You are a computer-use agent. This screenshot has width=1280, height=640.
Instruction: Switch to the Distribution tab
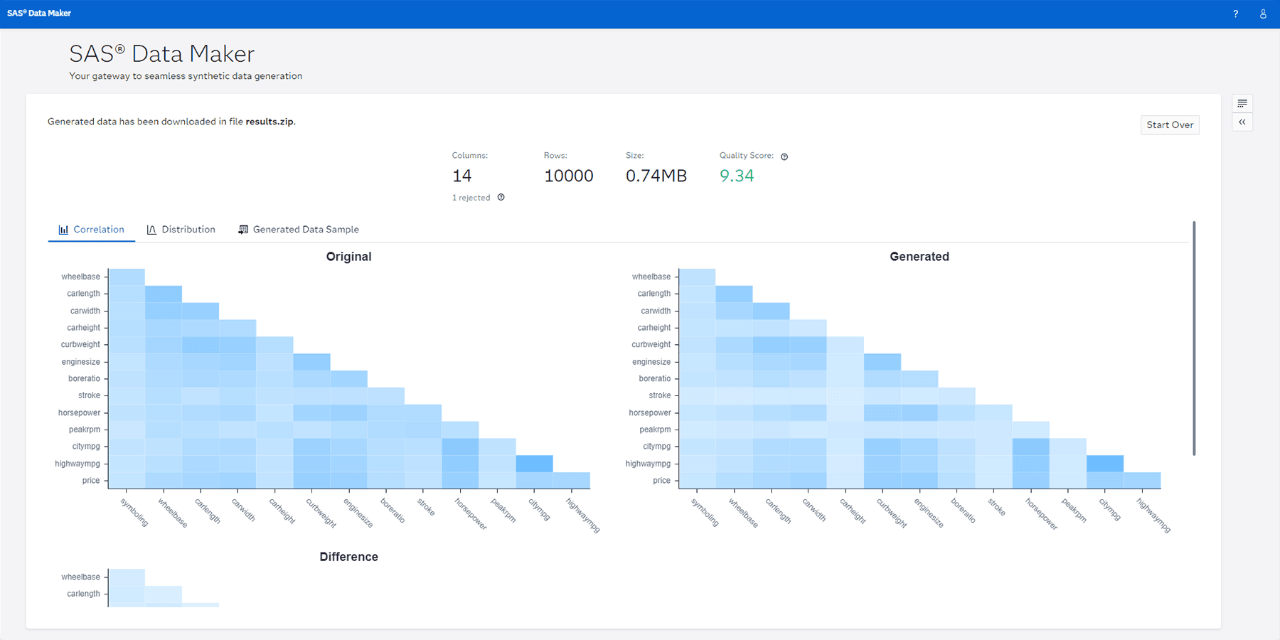(x=189, y=229)
